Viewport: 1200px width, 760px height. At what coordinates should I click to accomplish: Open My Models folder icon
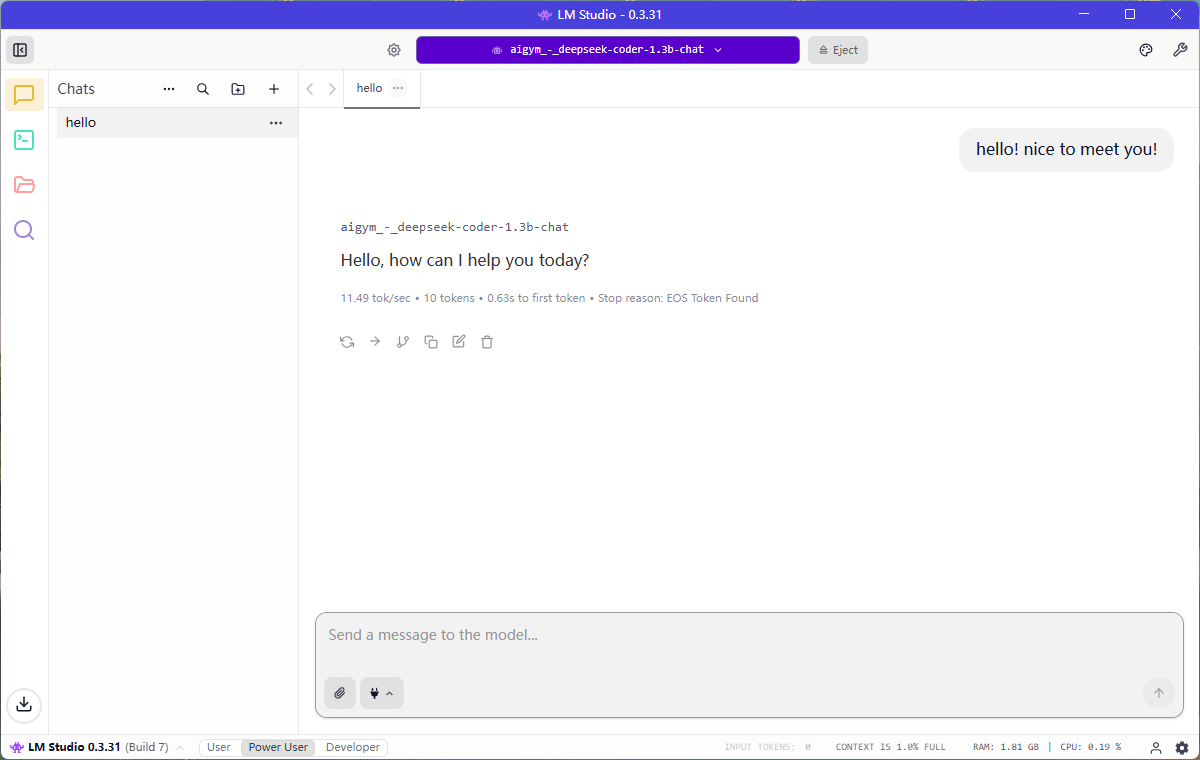click(x=24, y=185)
